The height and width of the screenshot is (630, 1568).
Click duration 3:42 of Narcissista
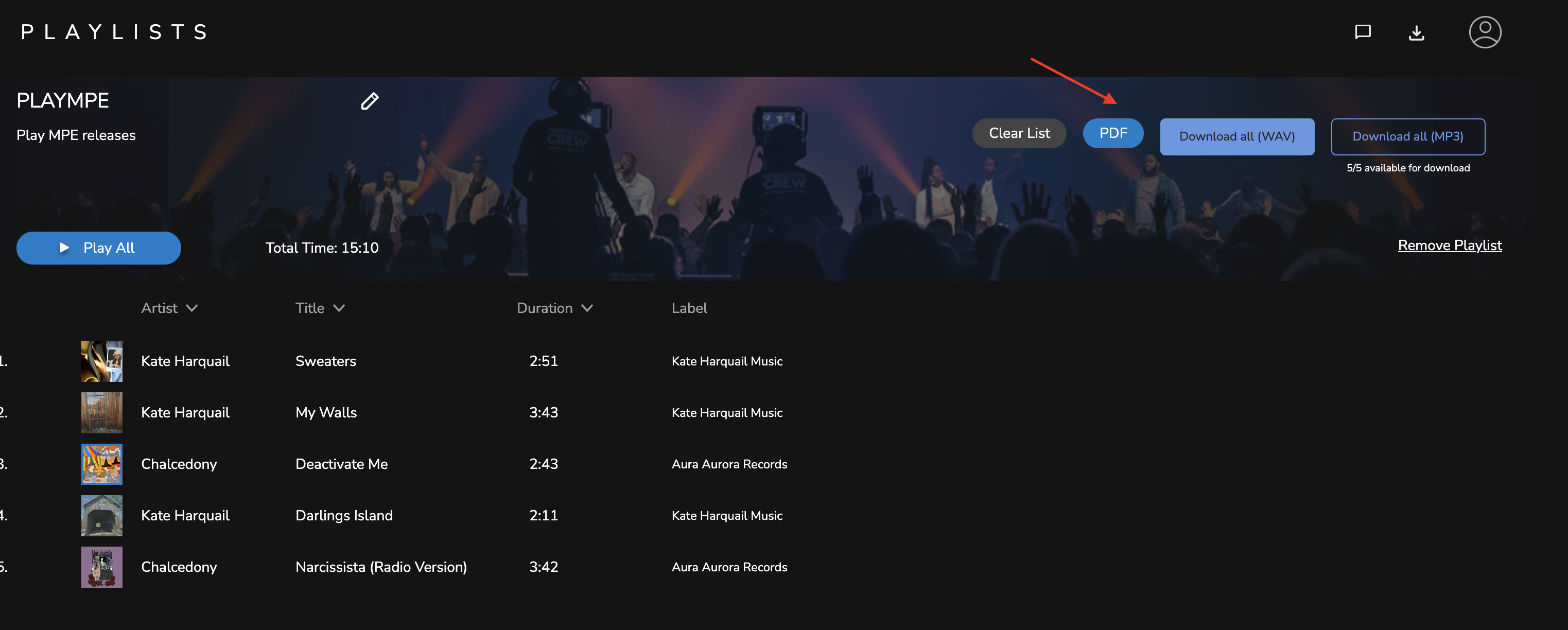coord(544,567)
